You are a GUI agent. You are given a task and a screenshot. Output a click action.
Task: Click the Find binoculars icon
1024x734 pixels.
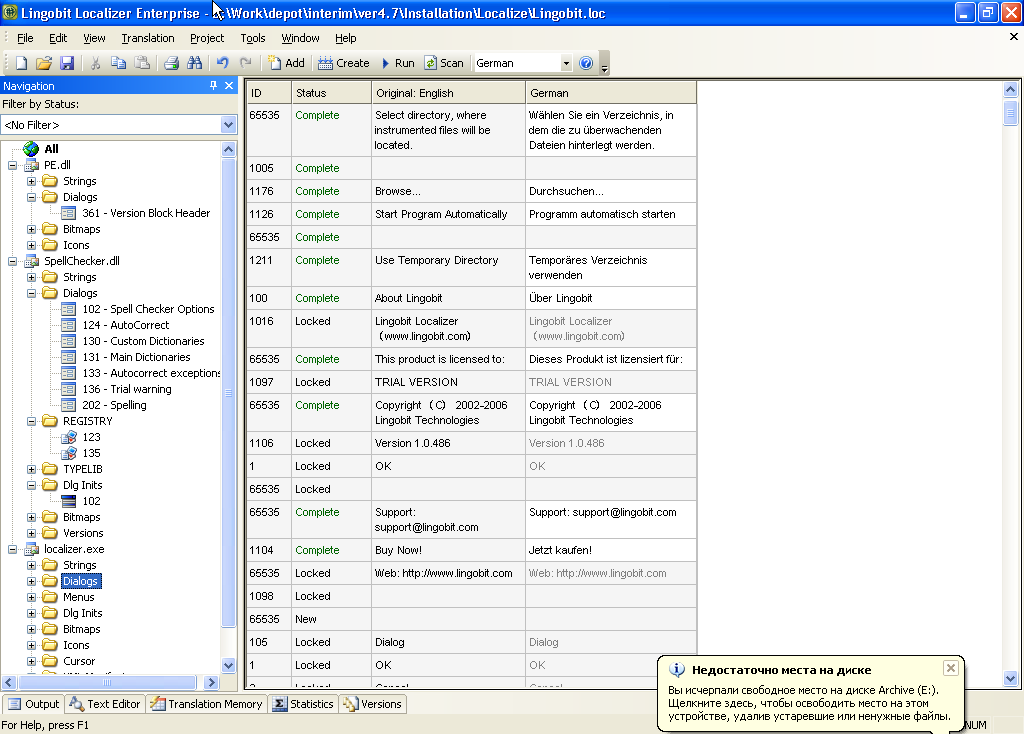click(195, 63)
